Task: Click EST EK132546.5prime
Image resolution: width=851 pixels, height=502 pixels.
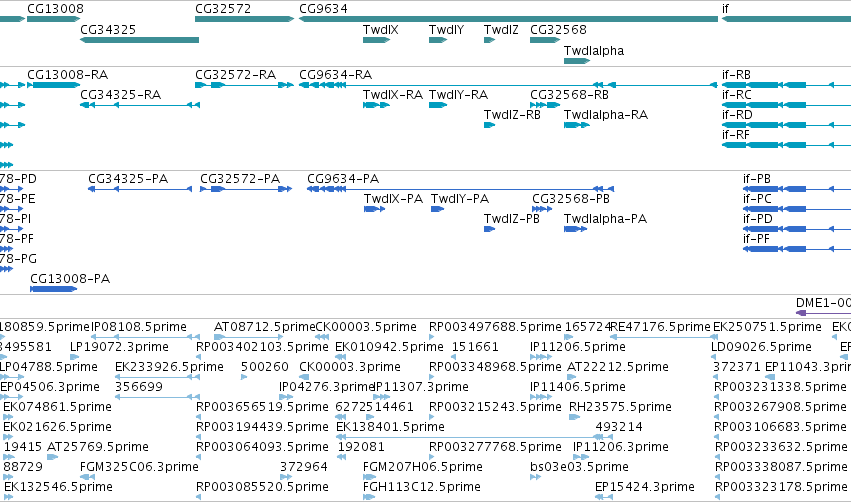Action: coord(9,498)
